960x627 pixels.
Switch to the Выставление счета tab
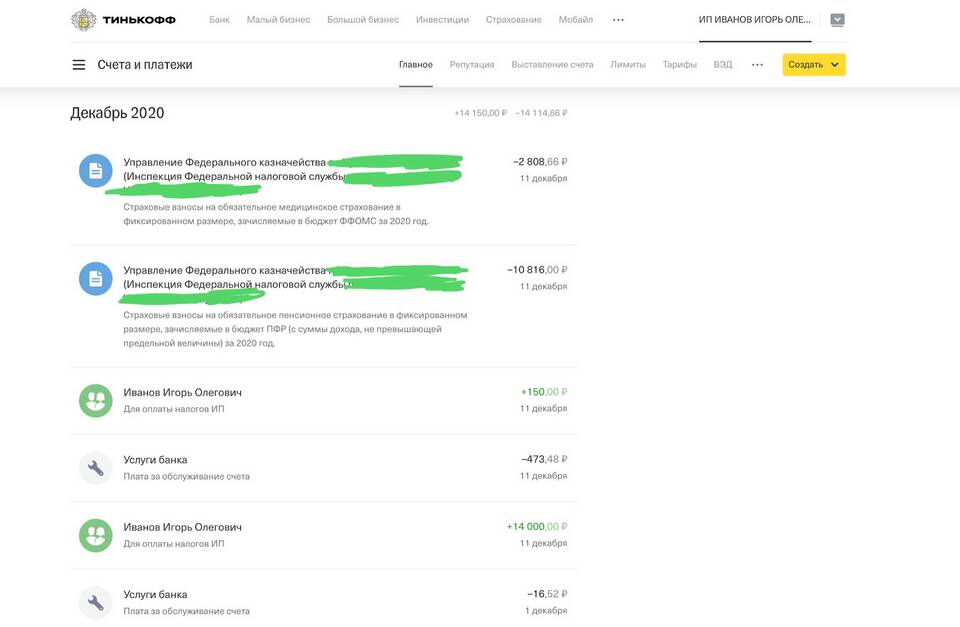point(552,65)
